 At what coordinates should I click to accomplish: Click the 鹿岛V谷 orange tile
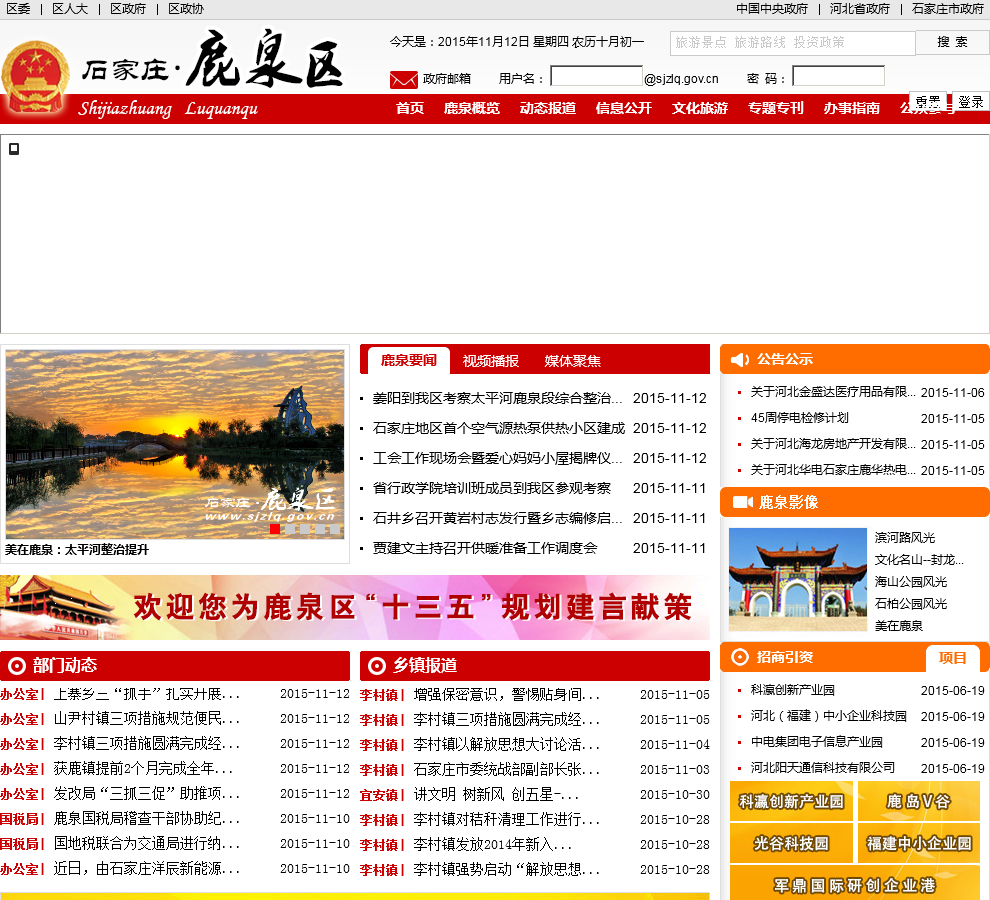tap(919, 801)
